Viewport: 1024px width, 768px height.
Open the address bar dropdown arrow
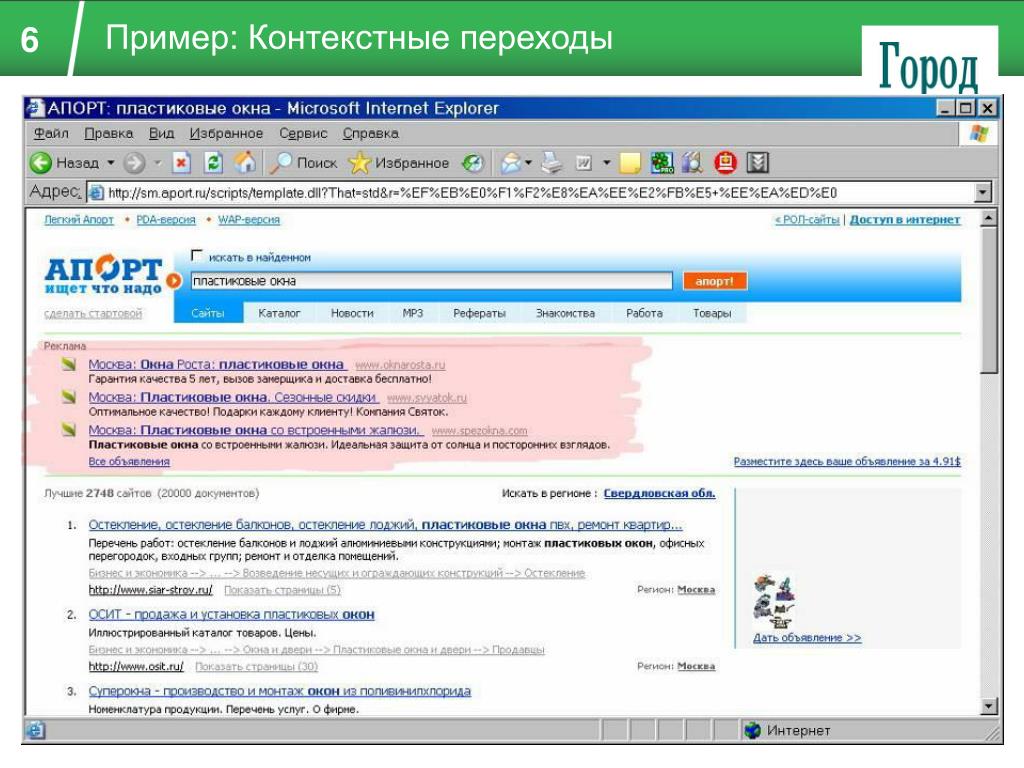click(982, 193)
